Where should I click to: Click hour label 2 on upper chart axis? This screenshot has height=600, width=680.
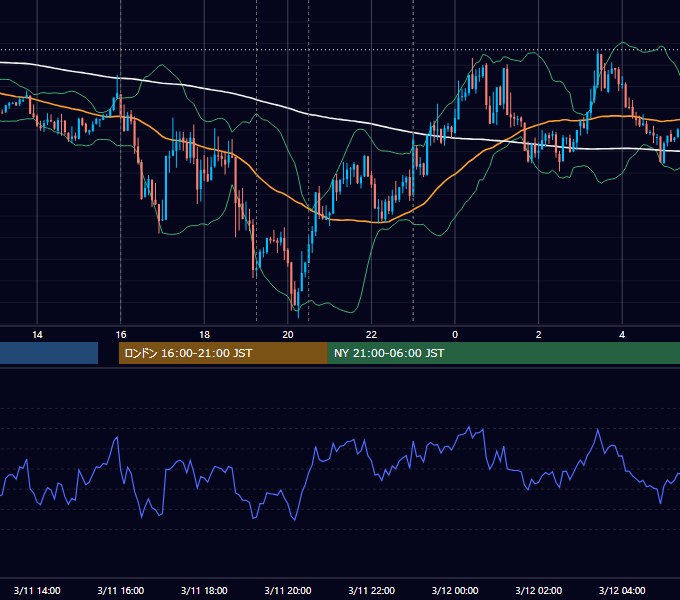538,335
